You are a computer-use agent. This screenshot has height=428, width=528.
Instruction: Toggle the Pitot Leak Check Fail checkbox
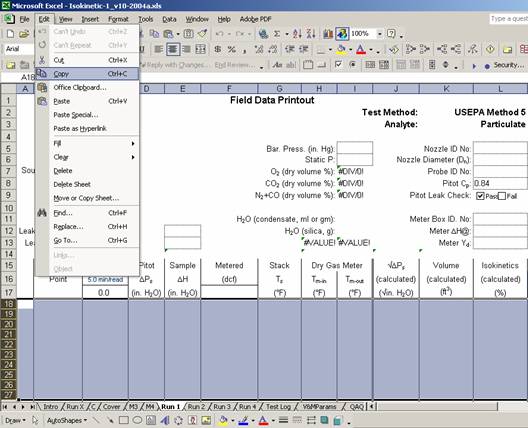(502, 196)
